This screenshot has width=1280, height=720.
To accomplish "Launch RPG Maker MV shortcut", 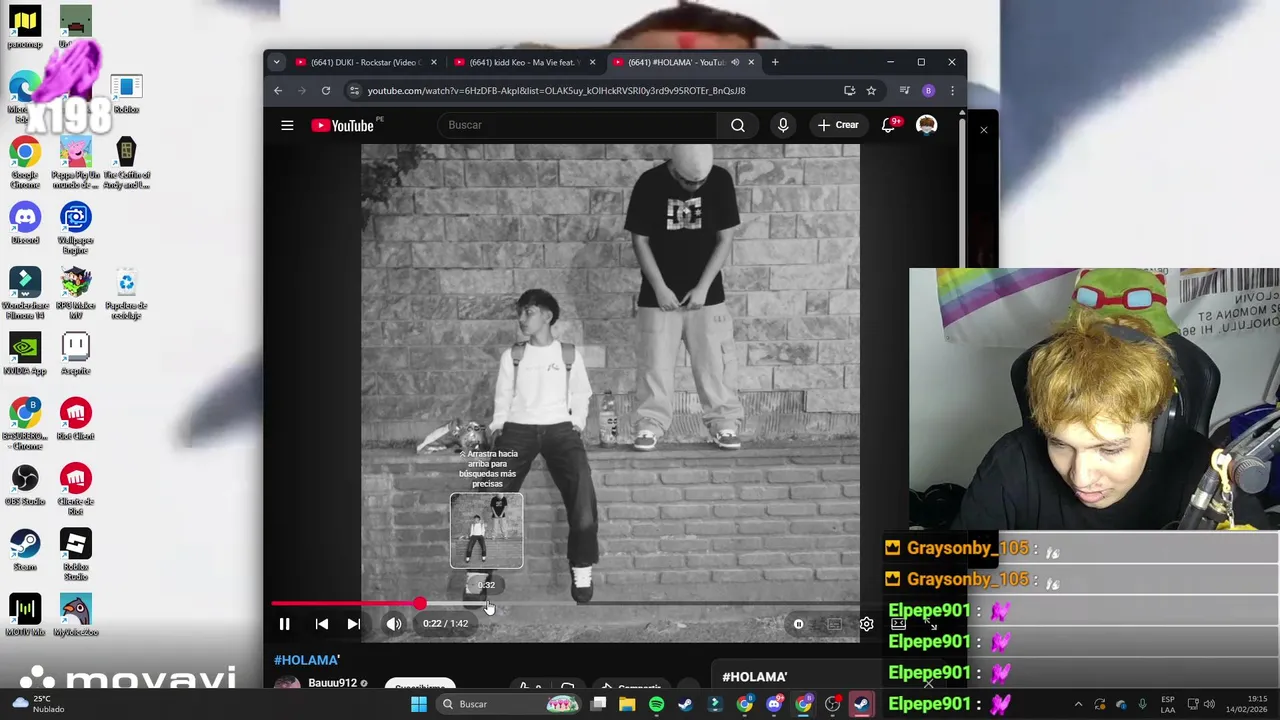I will (x=75, y=293).
